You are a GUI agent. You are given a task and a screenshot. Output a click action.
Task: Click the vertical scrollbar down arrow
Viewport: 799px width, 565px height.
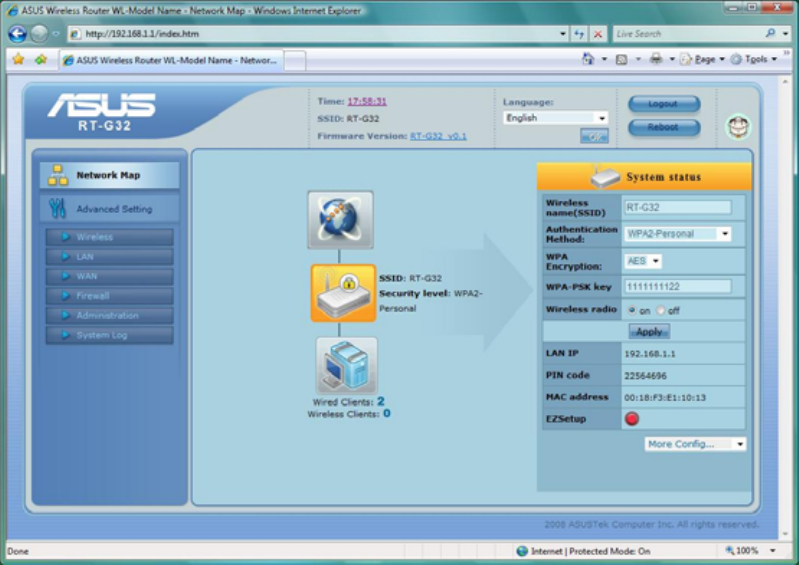tap(785, 534)
